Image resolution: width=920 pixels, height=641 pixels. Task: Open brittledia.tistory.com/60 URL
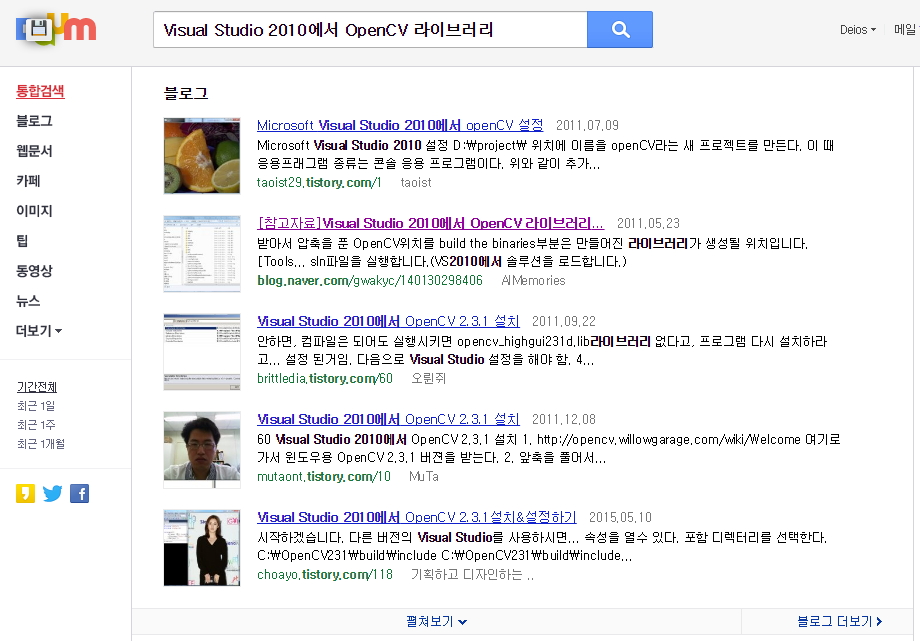(325, 379)
